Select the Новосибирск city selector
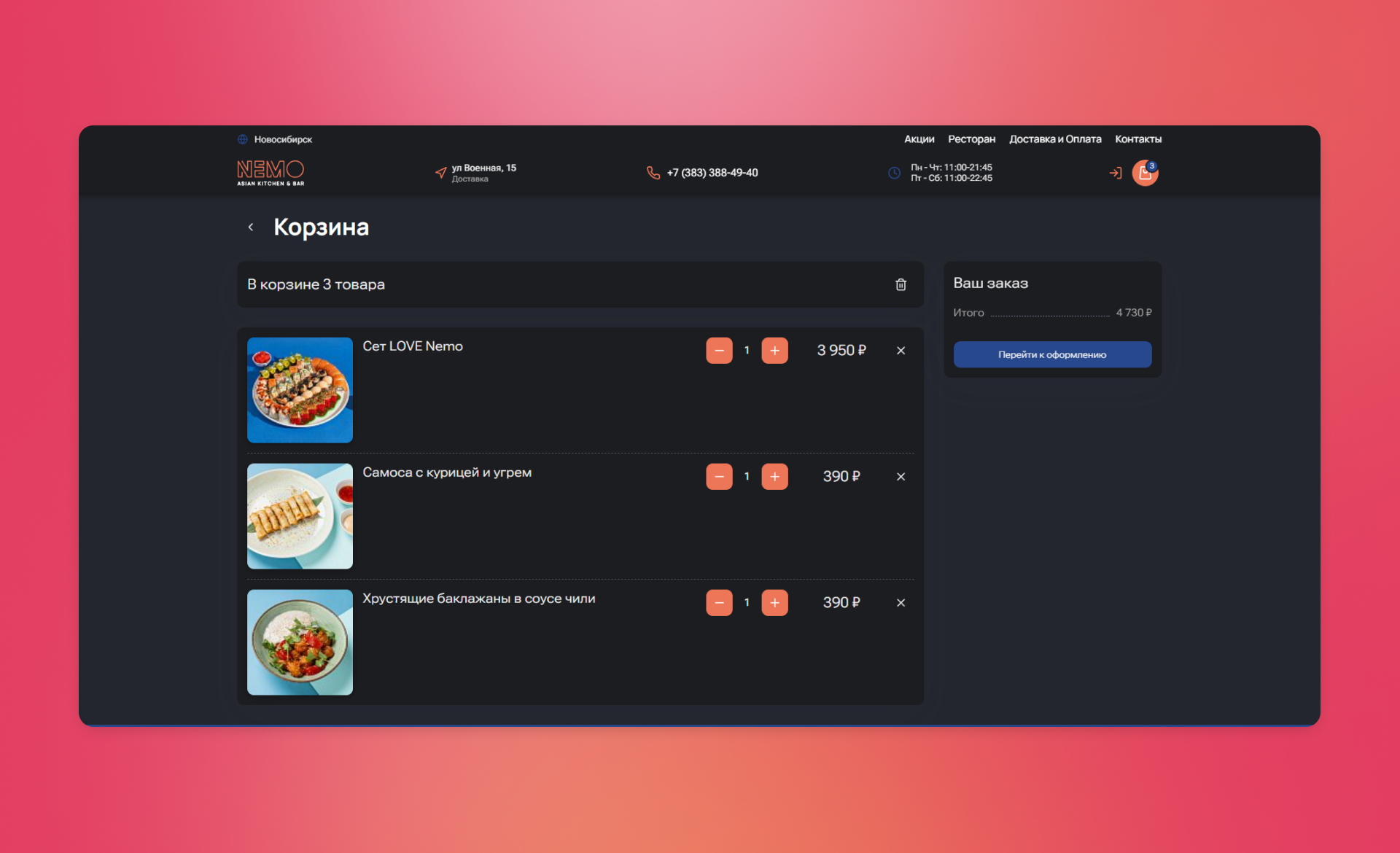Image resolution: width=1400 pixels, height=853 pixels. (282, 139)
